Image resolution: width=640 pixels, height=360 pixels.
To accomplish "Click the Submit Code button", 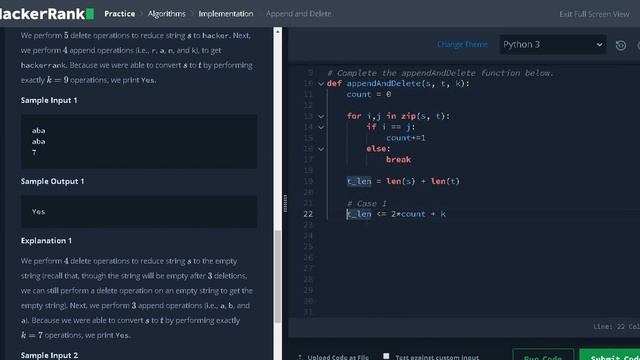I will 610,355.
